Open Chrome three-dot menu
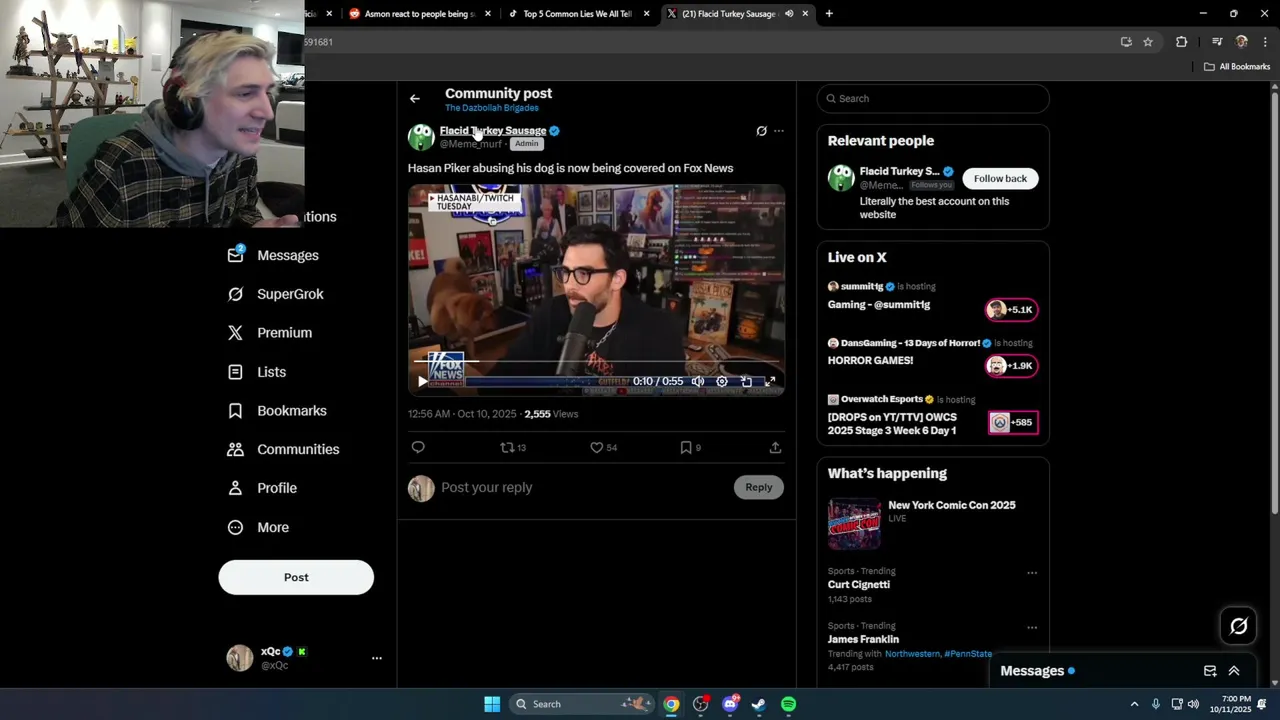This screenshot has width=1280, height=720. click(1265, 42)
